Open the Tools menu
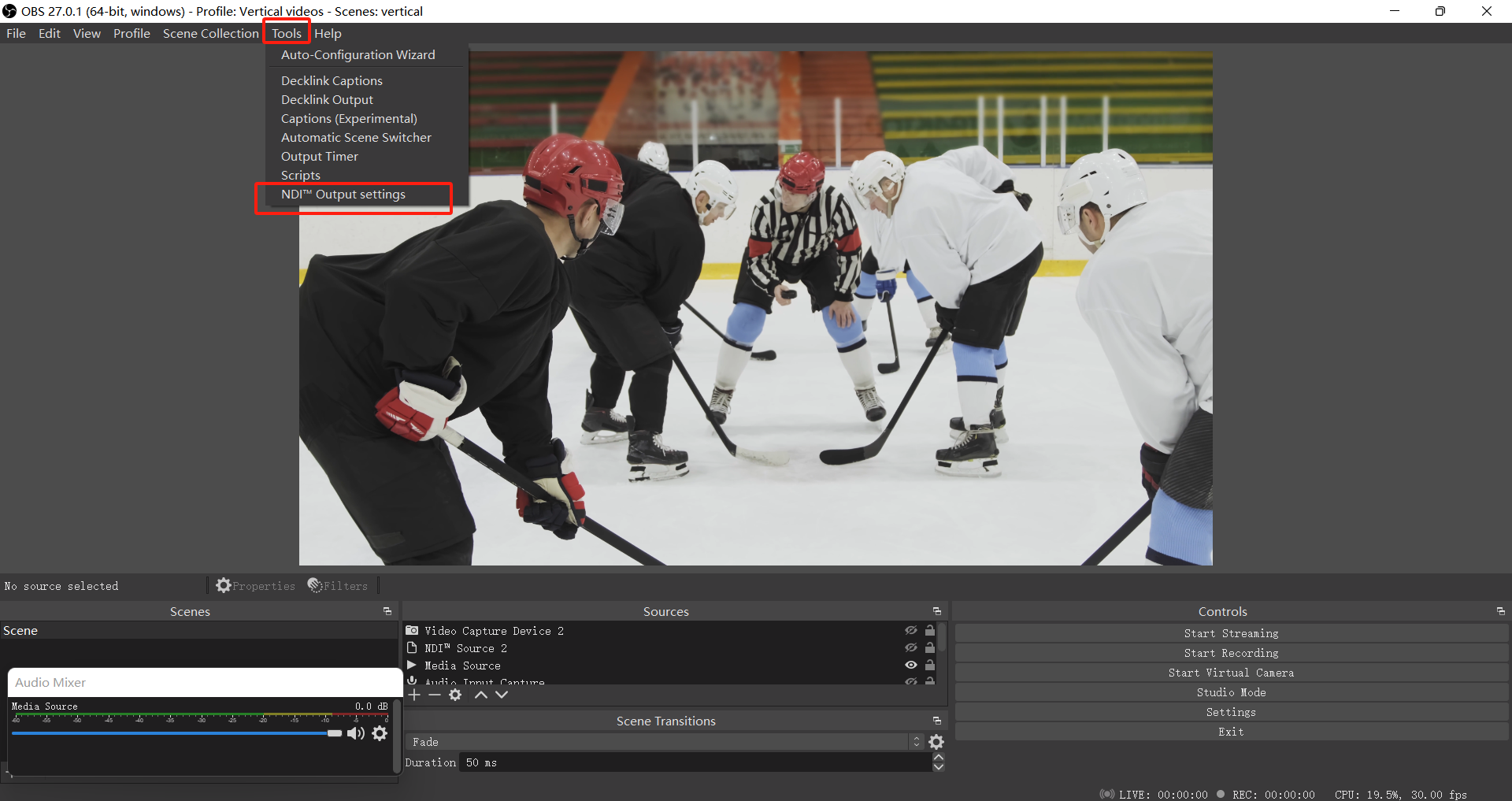Image resolution: width=1512 pixels, height=801 pixels. 286,33
